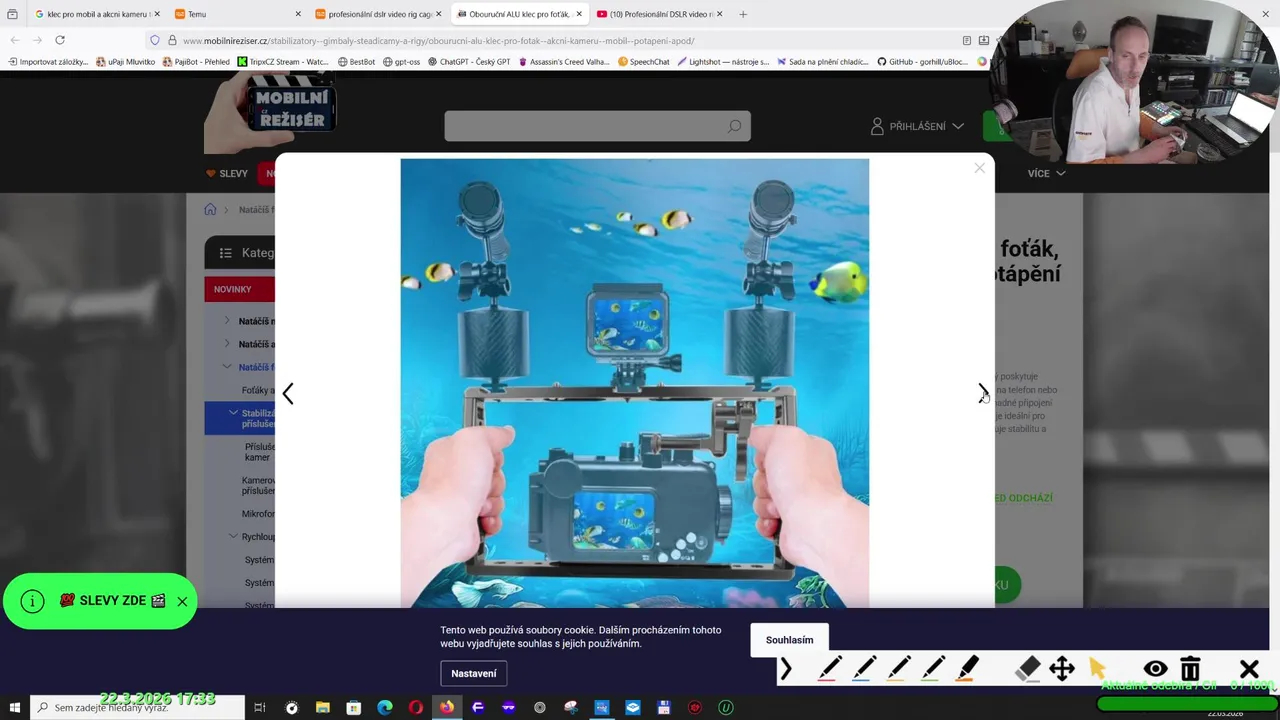The image size is (1280, 720).
Task: Show previous image in the lightbox gallery
Action: point(288,393)
